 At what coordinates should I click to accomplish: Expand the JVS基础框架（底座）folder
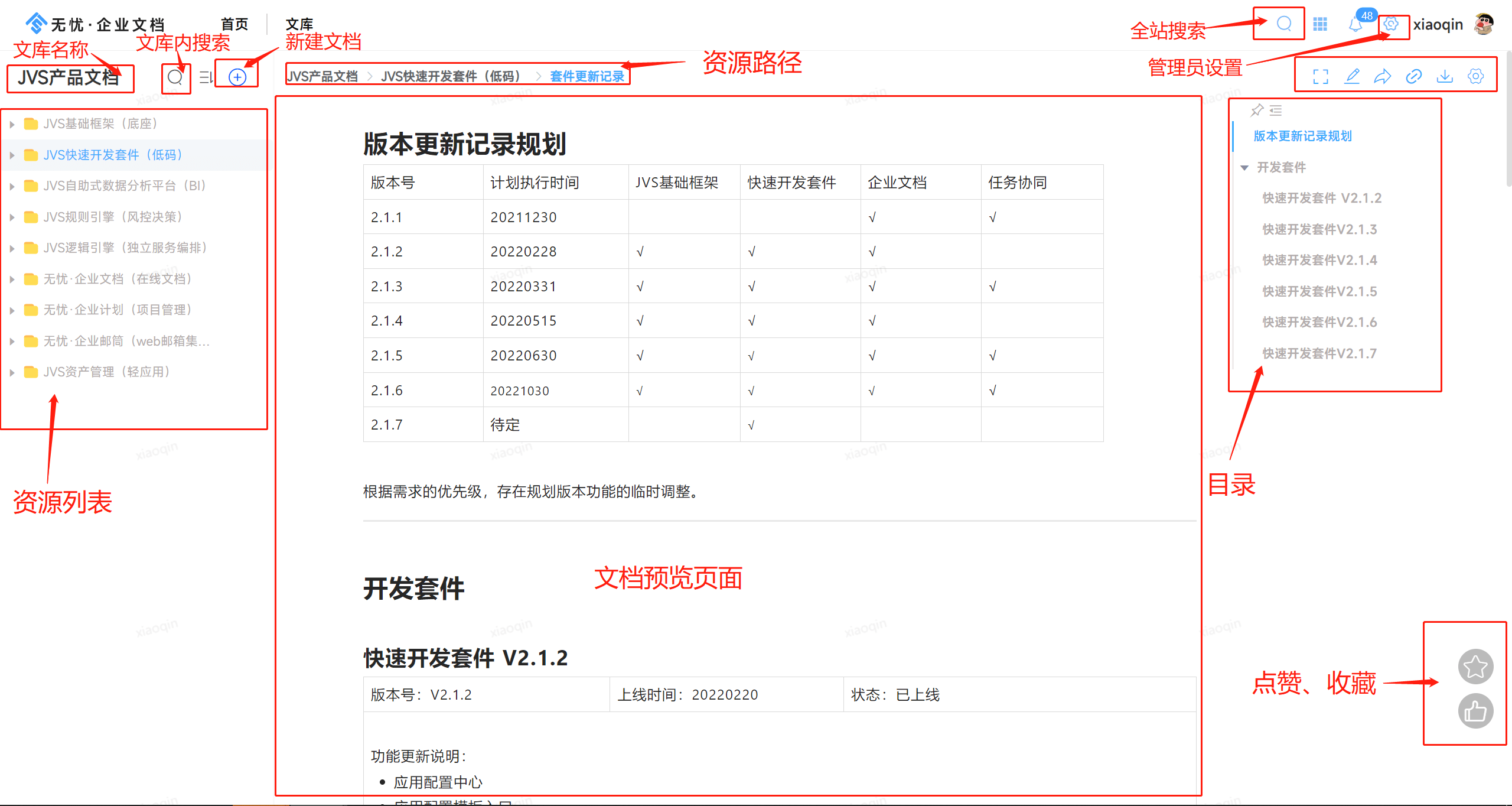tap(12, 124)
